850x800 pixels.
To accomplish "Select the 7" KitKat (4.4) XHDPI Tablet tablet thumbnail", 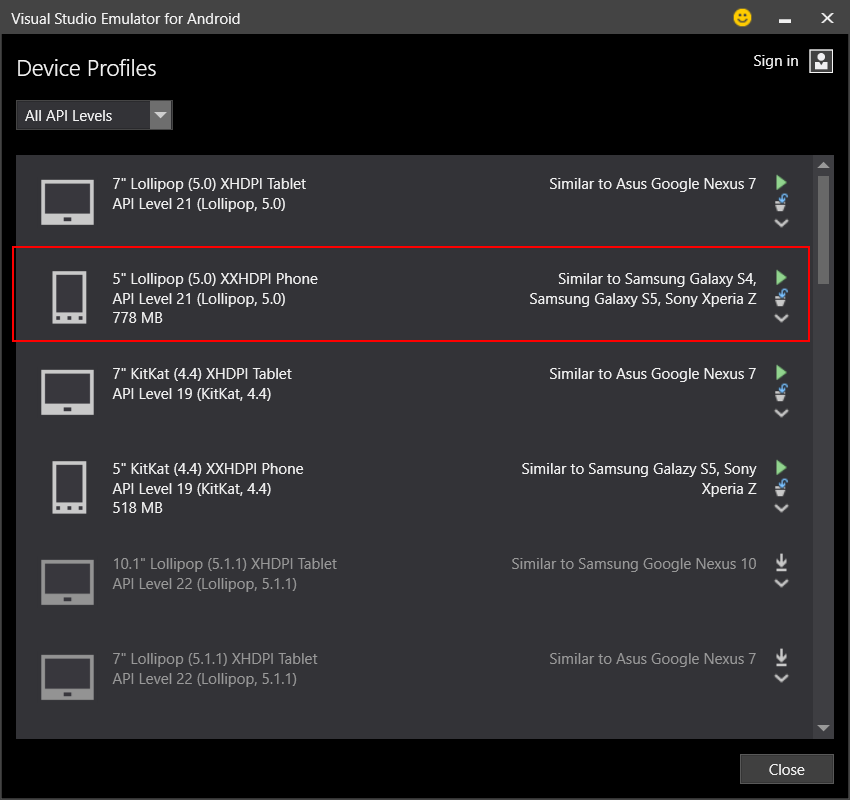I will 67,392.
